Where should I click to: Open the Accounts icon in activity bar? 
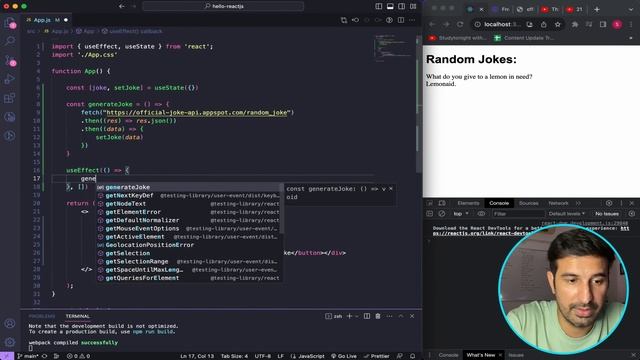(x=10, y=323)
